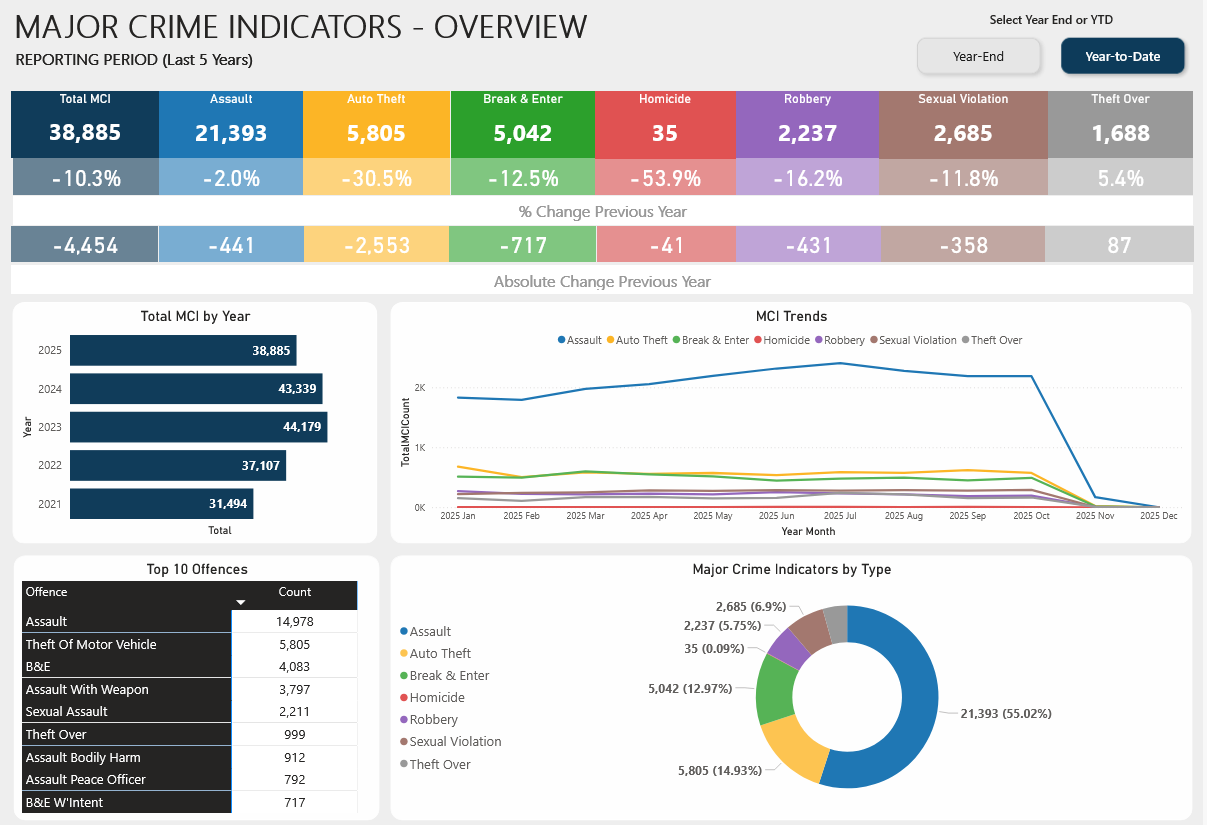
Task: Select the Robbery dot in the donut chart legend
Action: coord(404,720)
